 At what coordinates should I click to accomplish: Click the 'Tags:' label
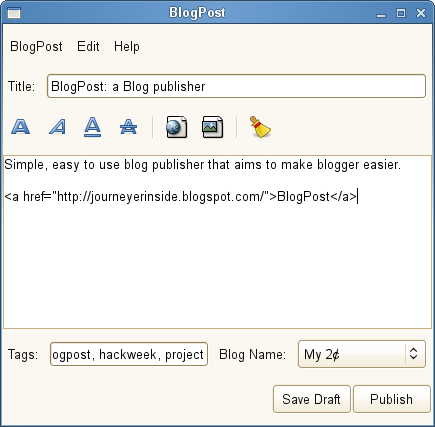click(23, 354)
